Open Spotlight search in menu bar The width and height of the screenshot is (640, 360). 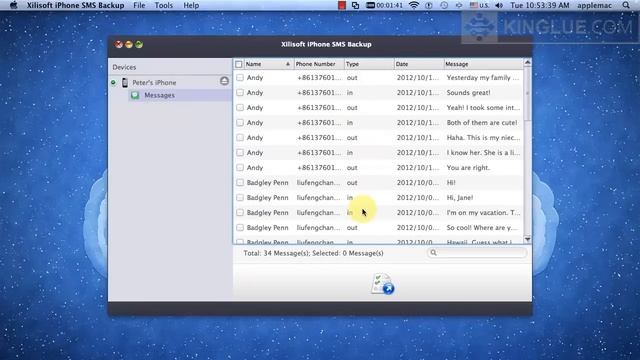pos(626,5)
